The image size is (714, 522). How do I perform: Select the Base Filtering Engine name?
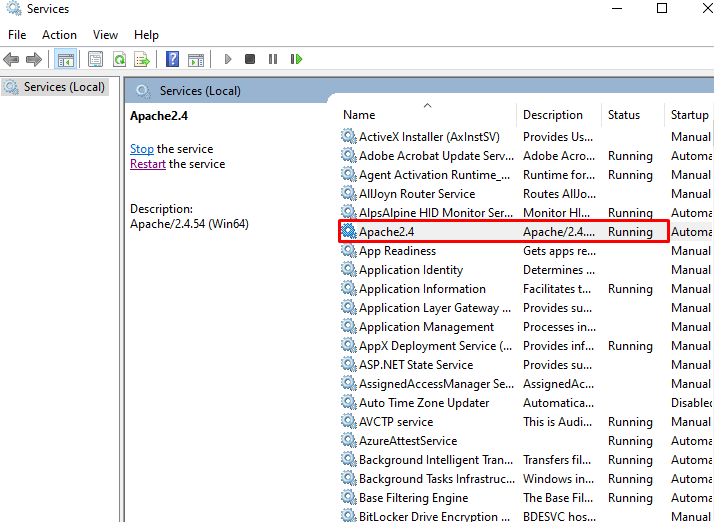(413, 498)
